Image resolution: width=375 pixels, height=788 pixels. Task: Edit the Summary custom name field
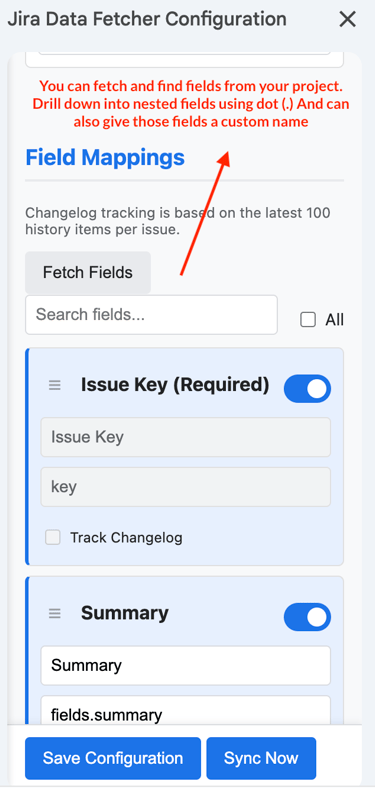click(185, 665)
